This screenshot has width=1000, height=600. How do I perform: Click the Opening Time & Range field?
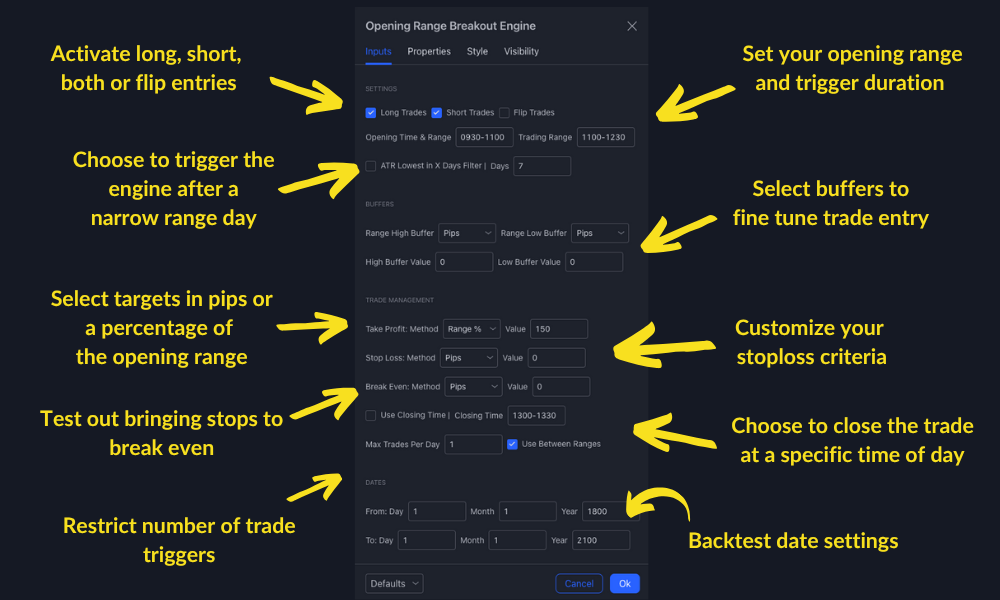coord(484,137)
